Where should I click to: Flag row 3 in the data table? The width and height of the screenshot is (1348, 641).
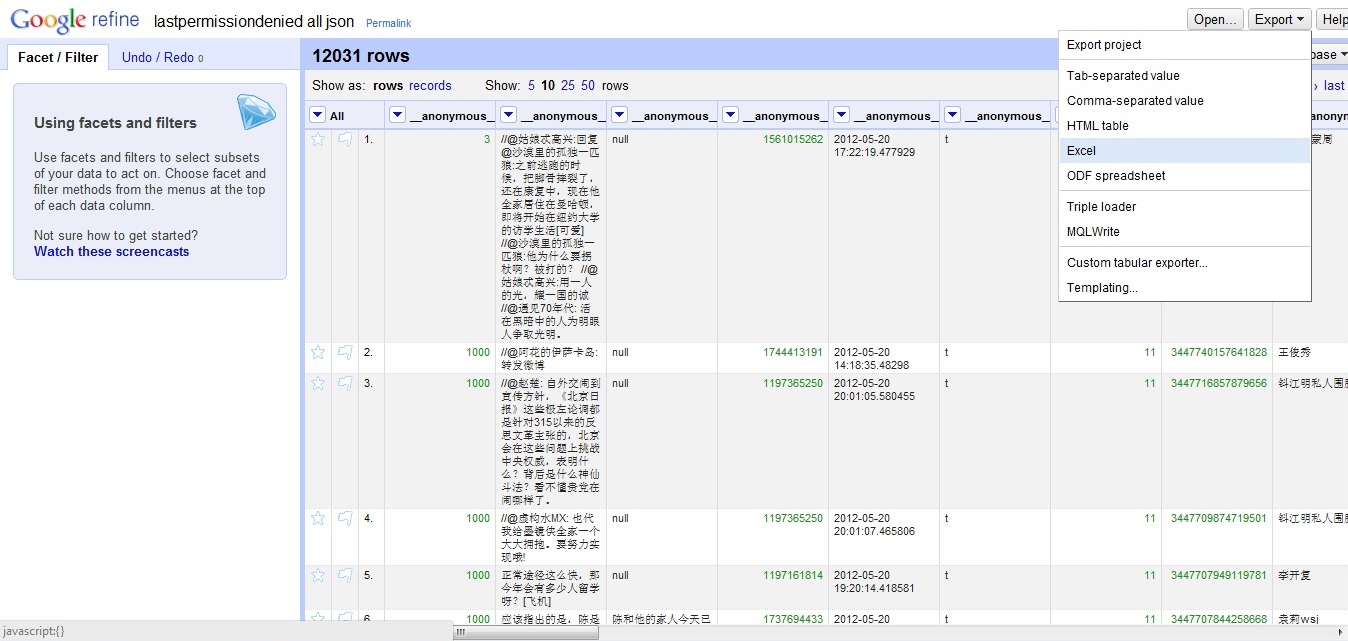[x=345, y=383]
